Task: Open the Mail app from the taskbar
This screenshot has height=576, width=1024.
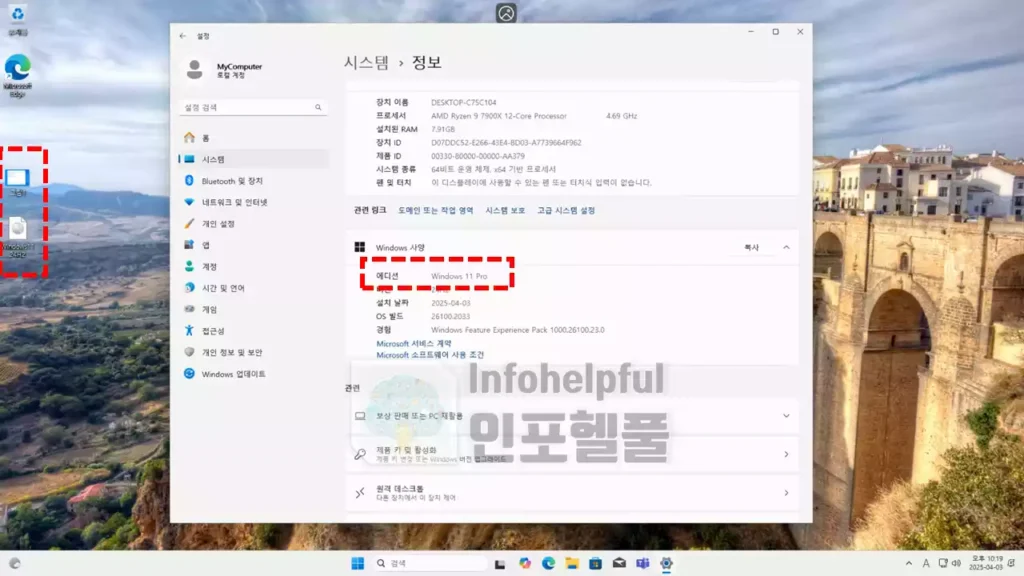Action: point(619,564)
